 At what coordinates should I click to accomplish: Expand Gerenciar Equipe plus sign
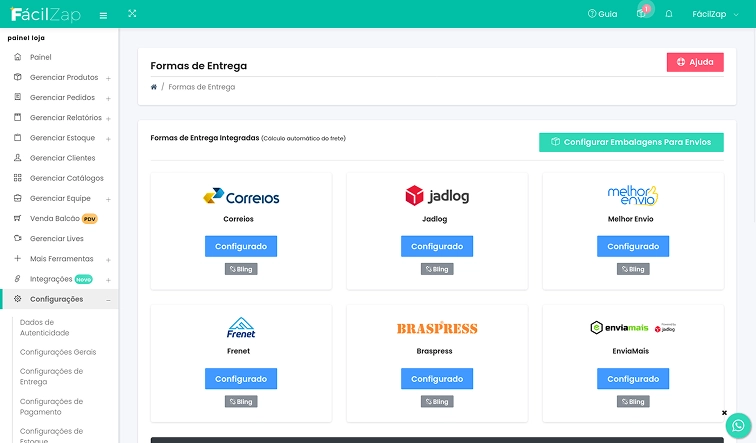click(108, 199)
